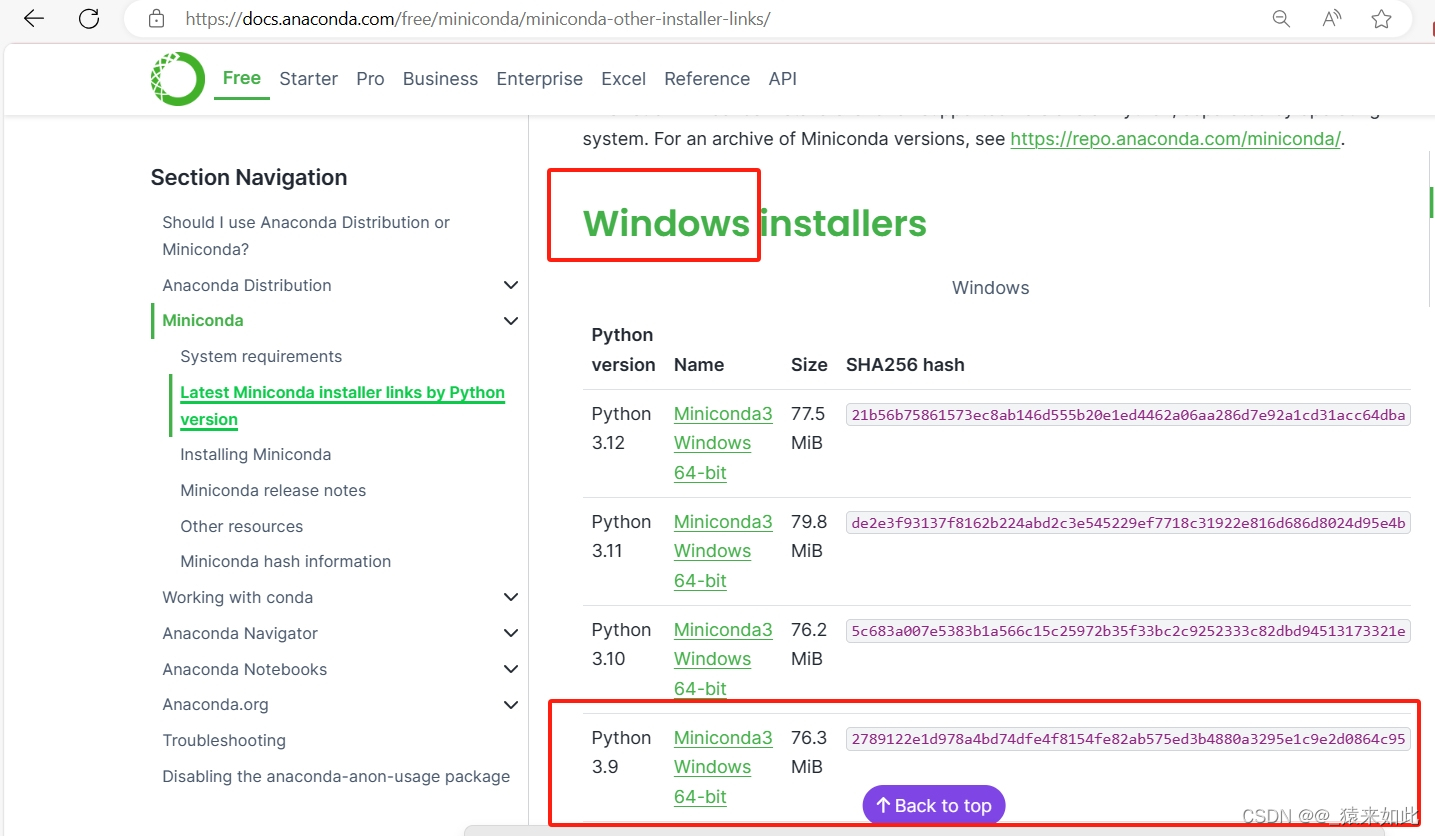1435x836 pixels.
Task: Add page to favorites with star icon
Action: point(1381,18)
